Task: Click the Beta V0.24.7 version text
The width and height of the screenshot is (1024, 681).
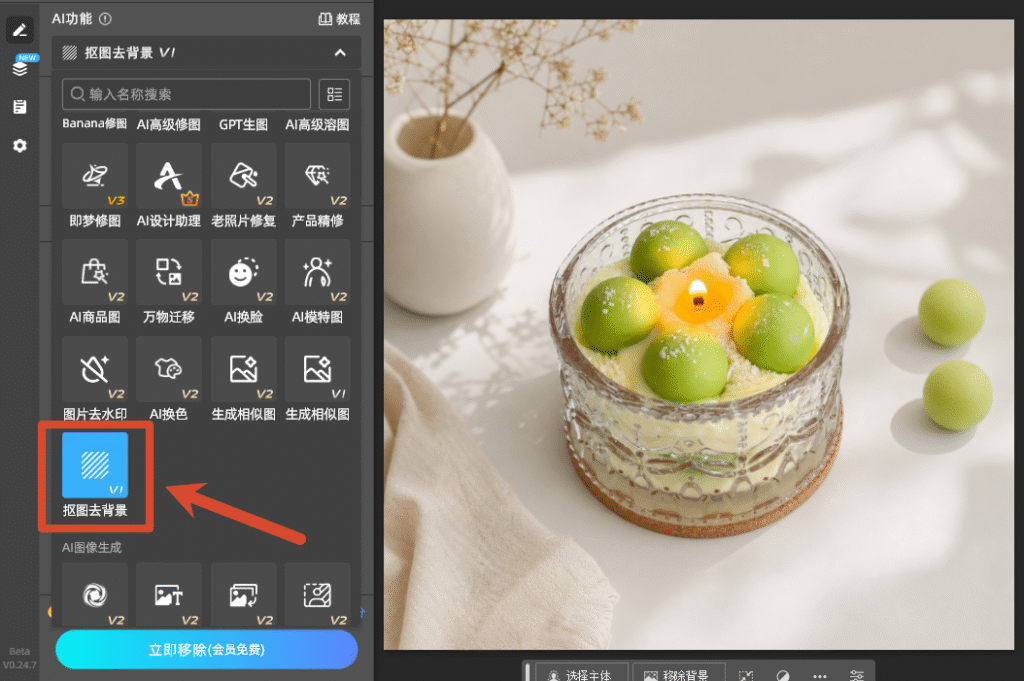Action: (x=20, y=658)
